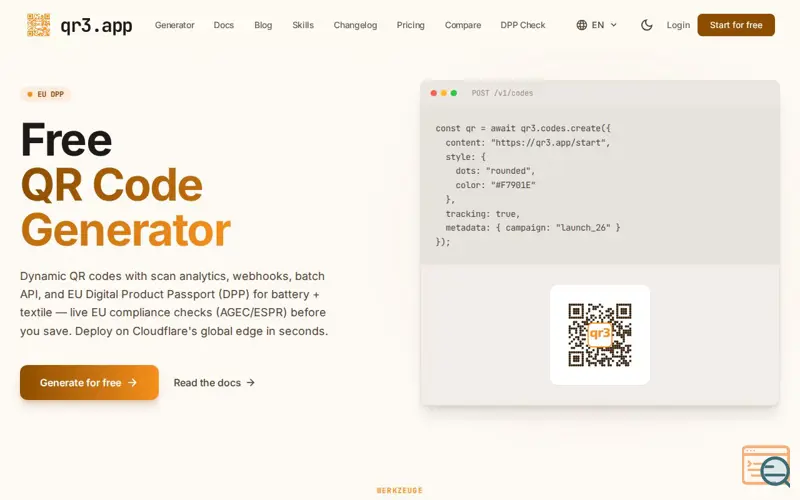Click the WERKZEUGE section label

pos(399,490)
